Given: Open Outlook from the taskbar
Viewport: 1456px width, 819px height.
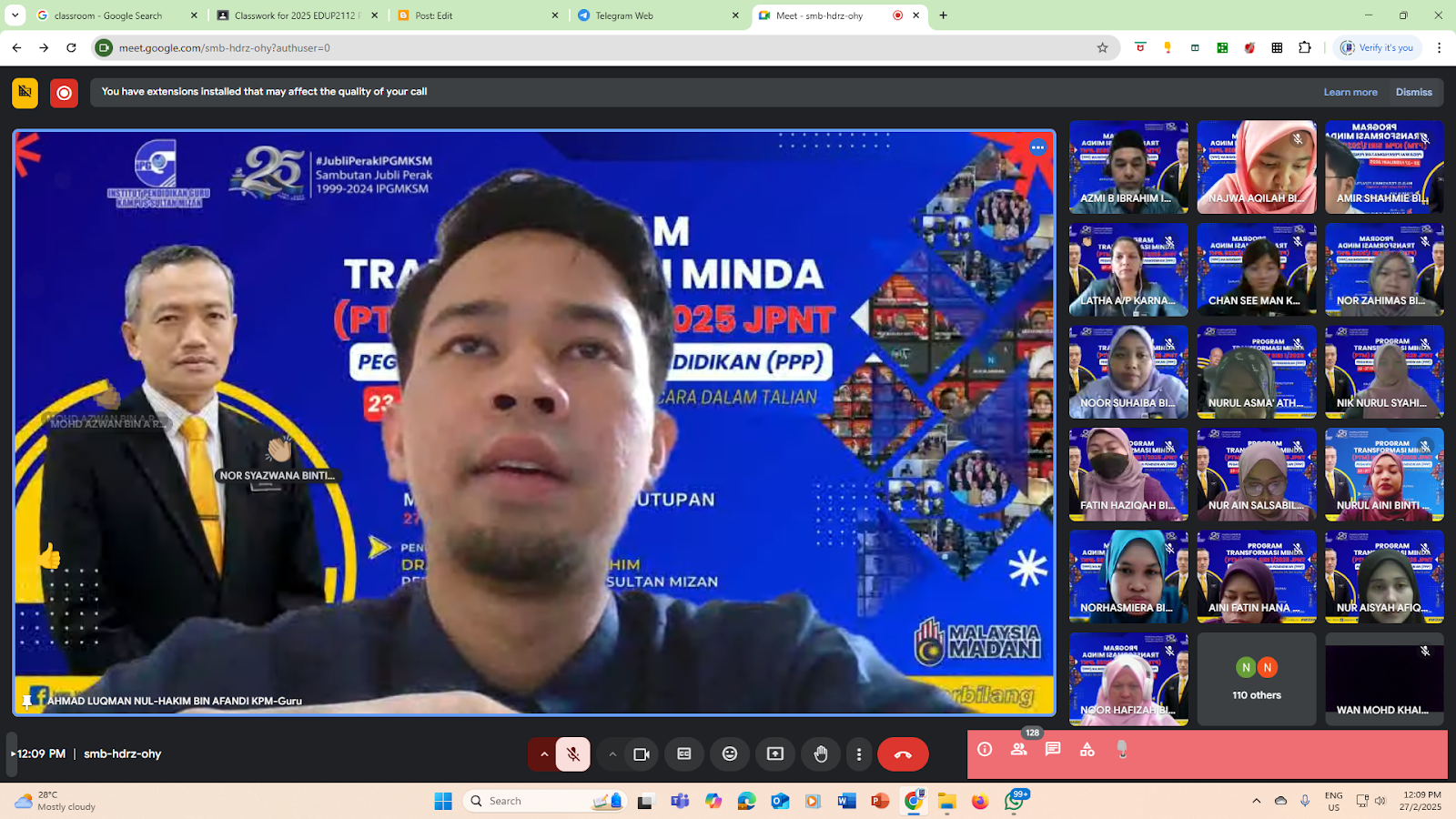Looking at the screenshot, I should click(x=780, y=801).
